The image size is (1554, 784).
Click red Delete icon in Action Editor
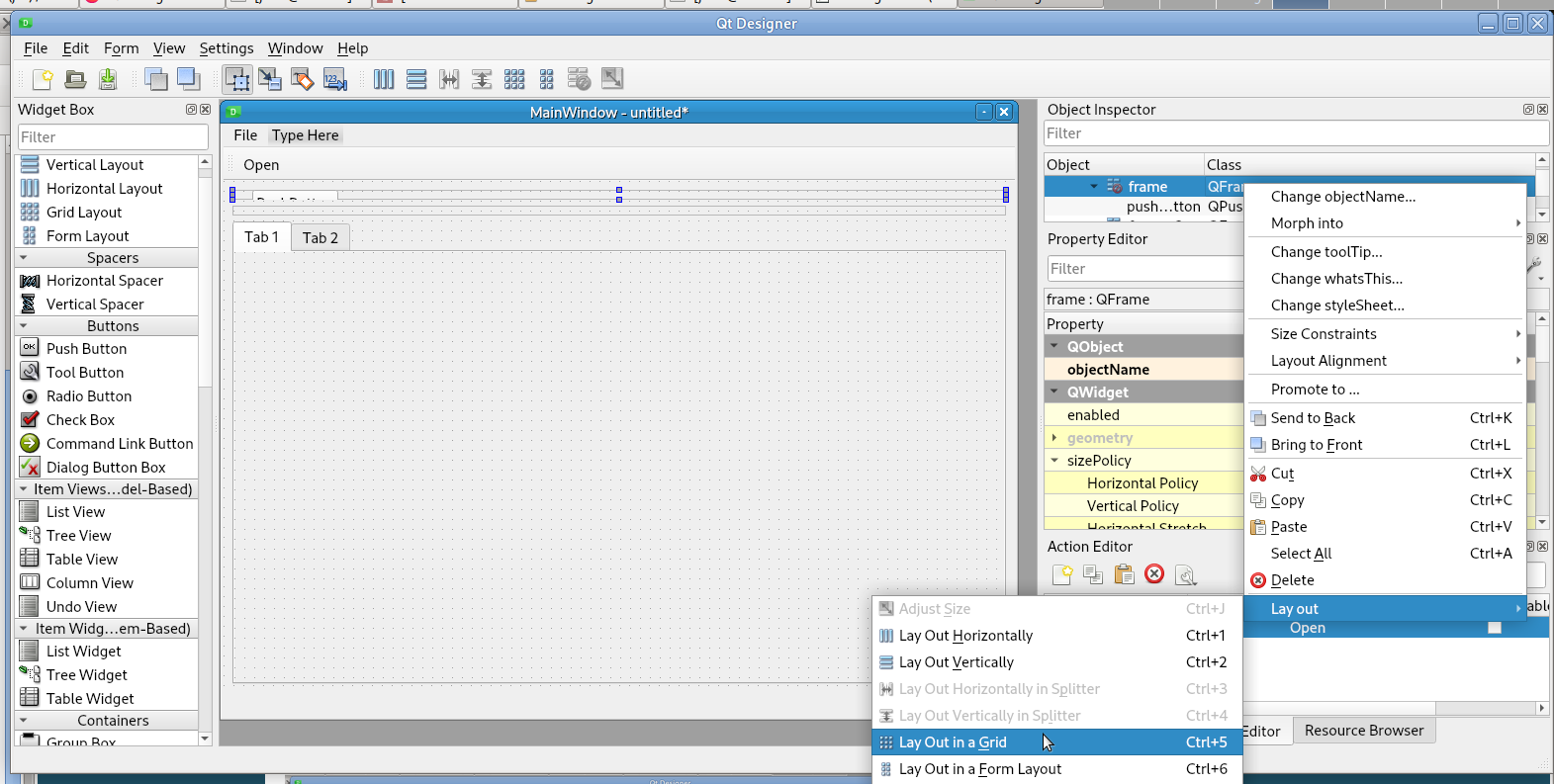1154,574
